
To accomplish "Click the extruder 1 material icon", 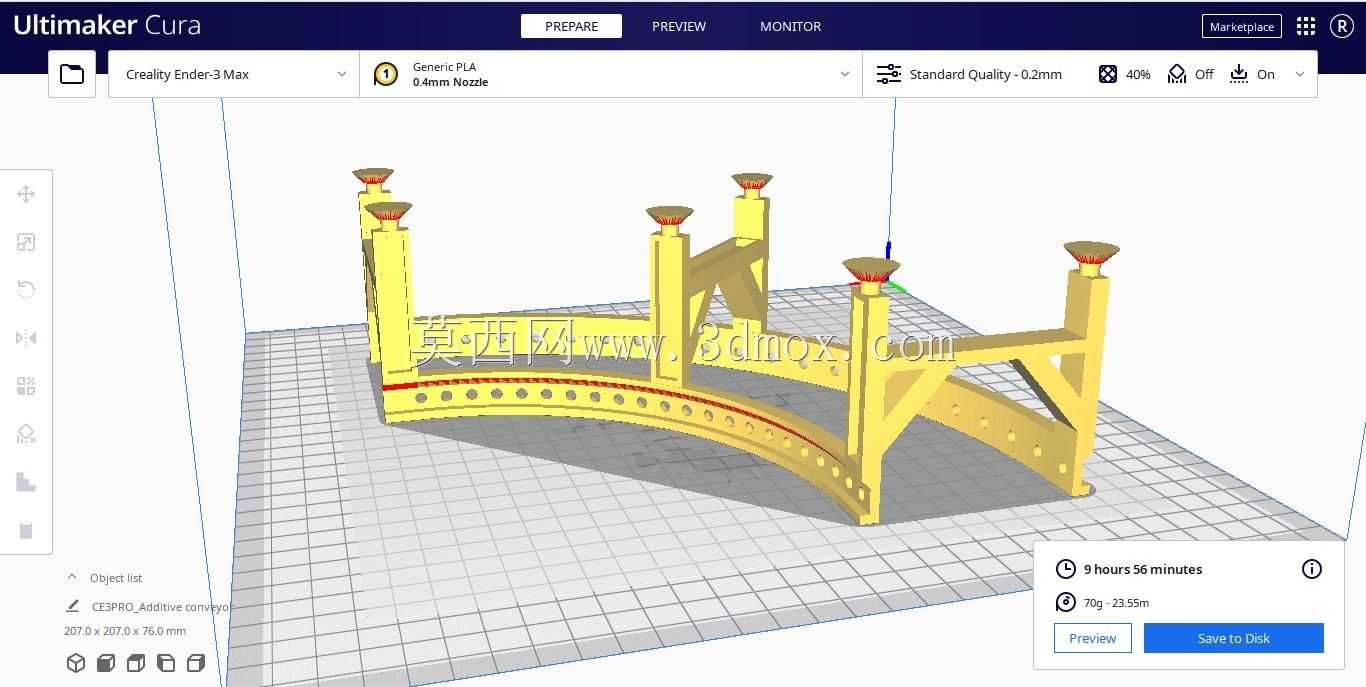I will [x=386, y=74].
